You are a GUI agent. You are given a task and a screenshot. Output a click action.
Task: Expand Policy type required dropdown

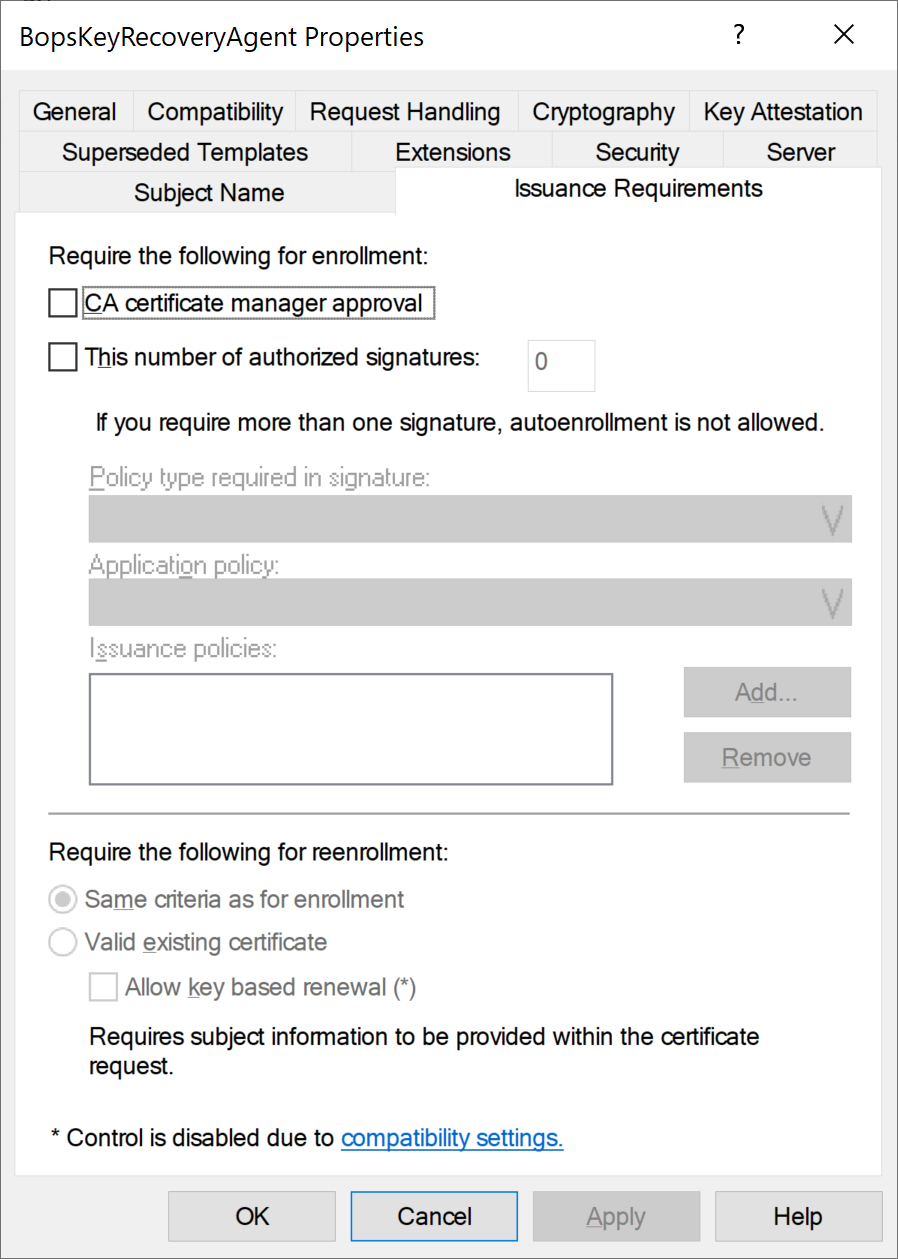[x=470, y=519]
